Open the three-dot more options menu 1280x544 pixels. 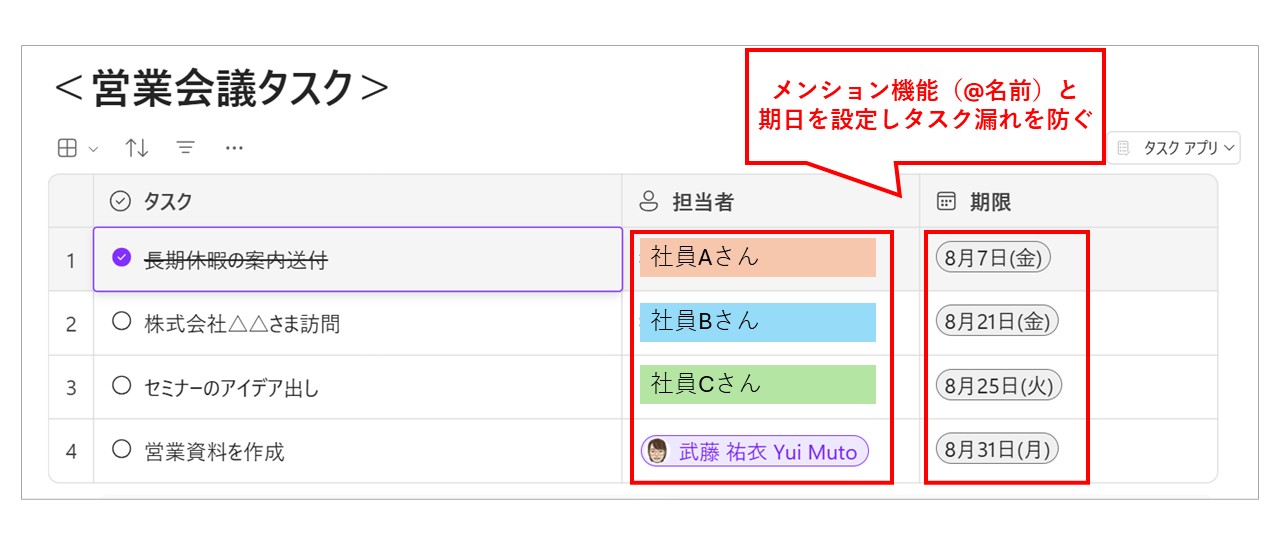[234, 149]
